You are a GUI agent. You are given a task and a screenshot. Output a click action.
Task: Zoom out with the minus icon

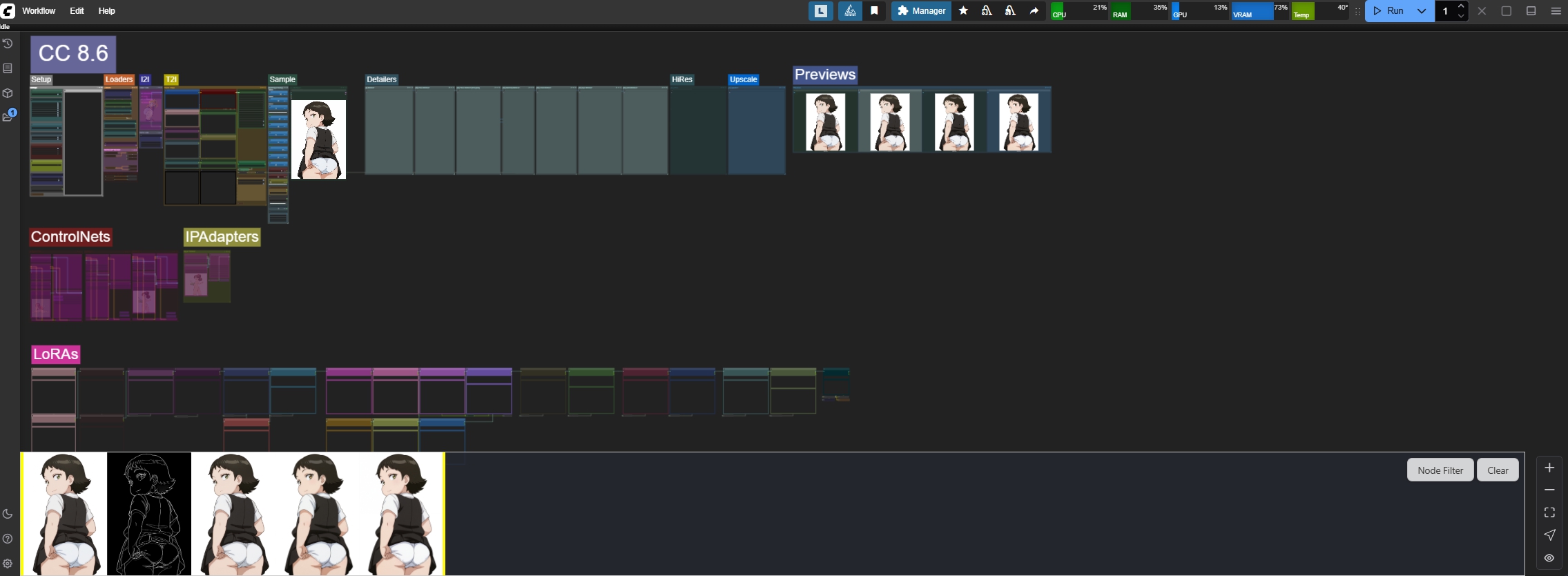[1549, 490]
